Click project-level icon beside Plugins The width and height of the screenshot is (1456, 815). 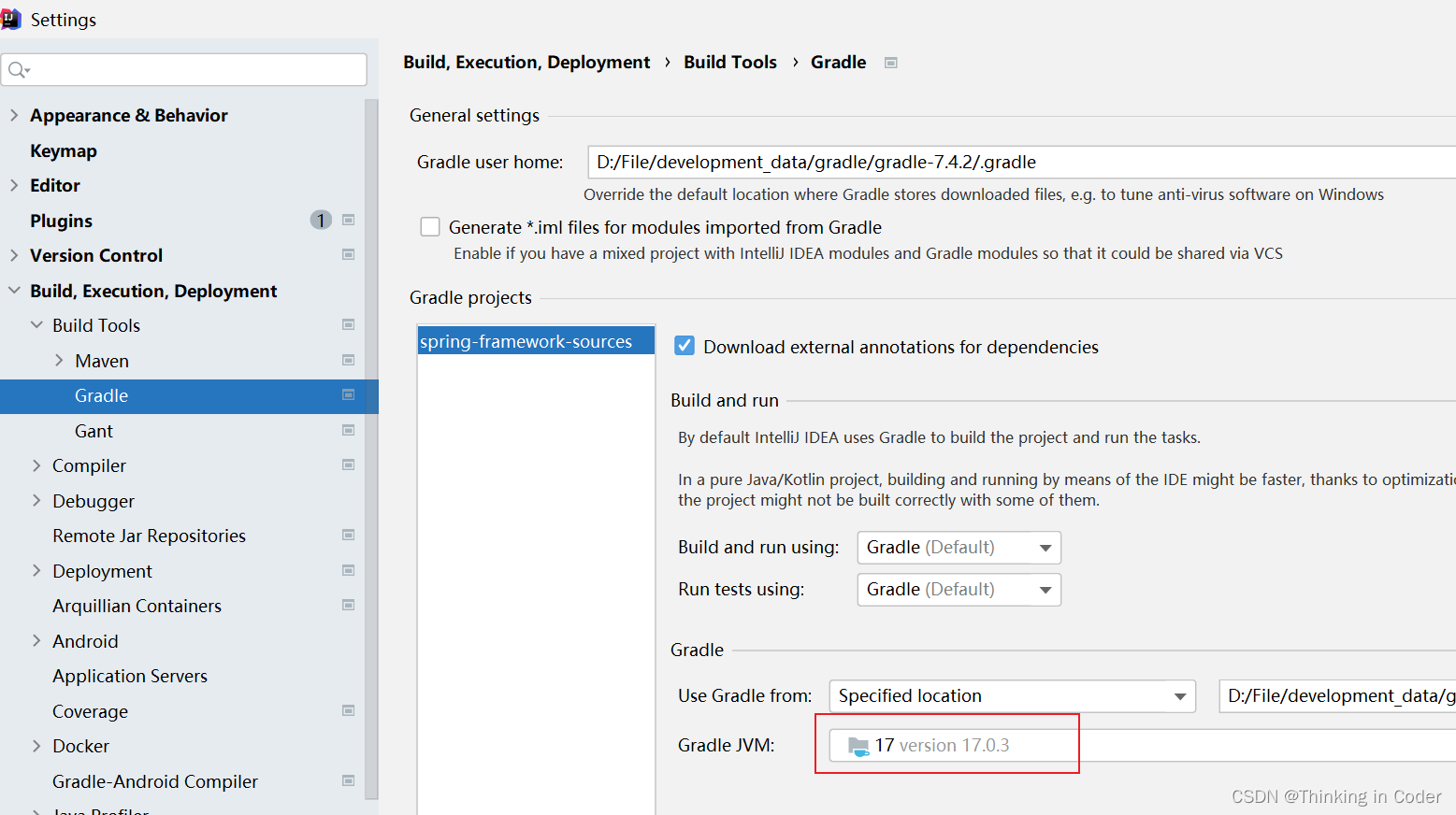(x=348, y=221)
